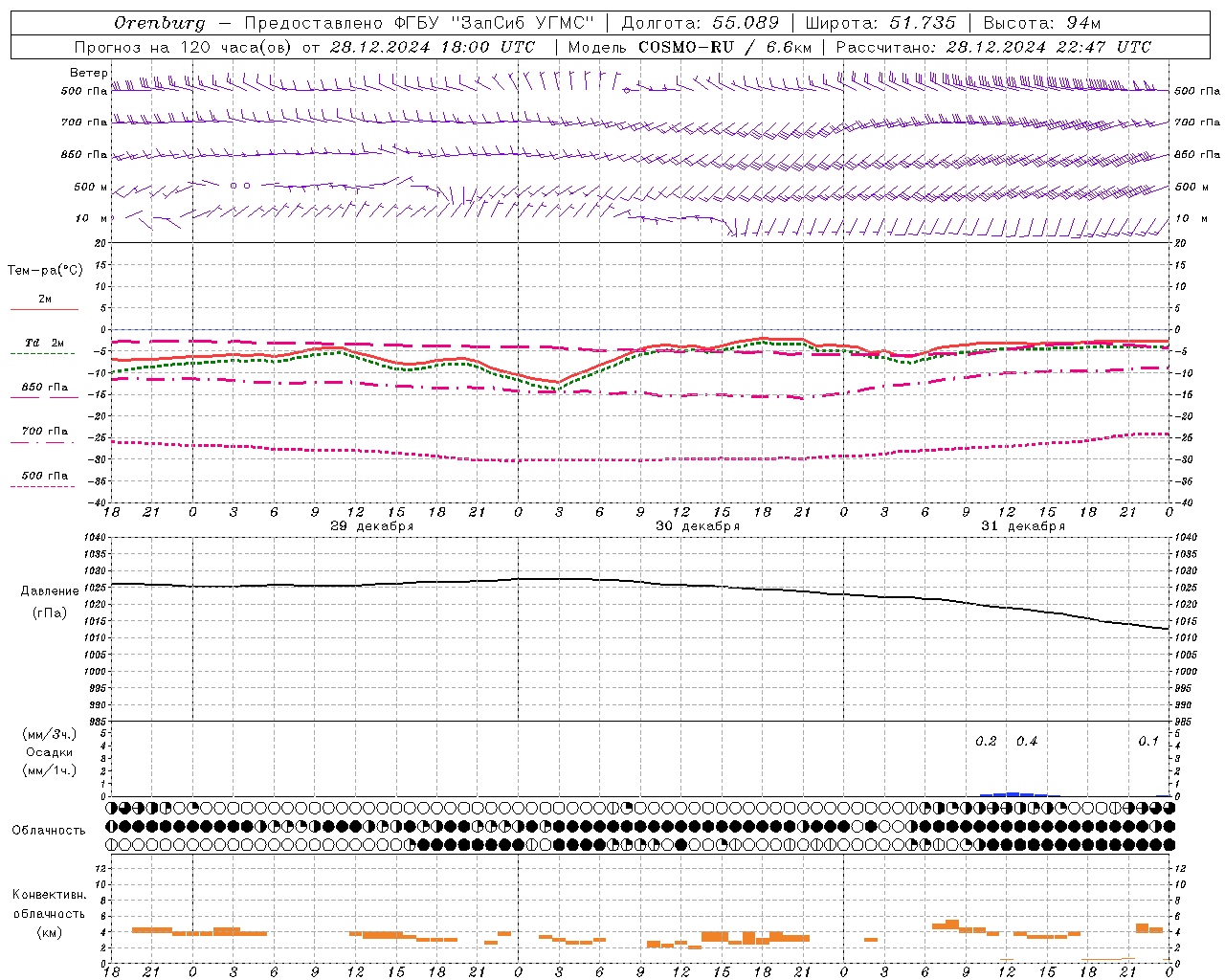Click the Модель COSMO-RU / 6.6км label
Viewport: 1225px width, 980px height.
[x=689, y=47]
